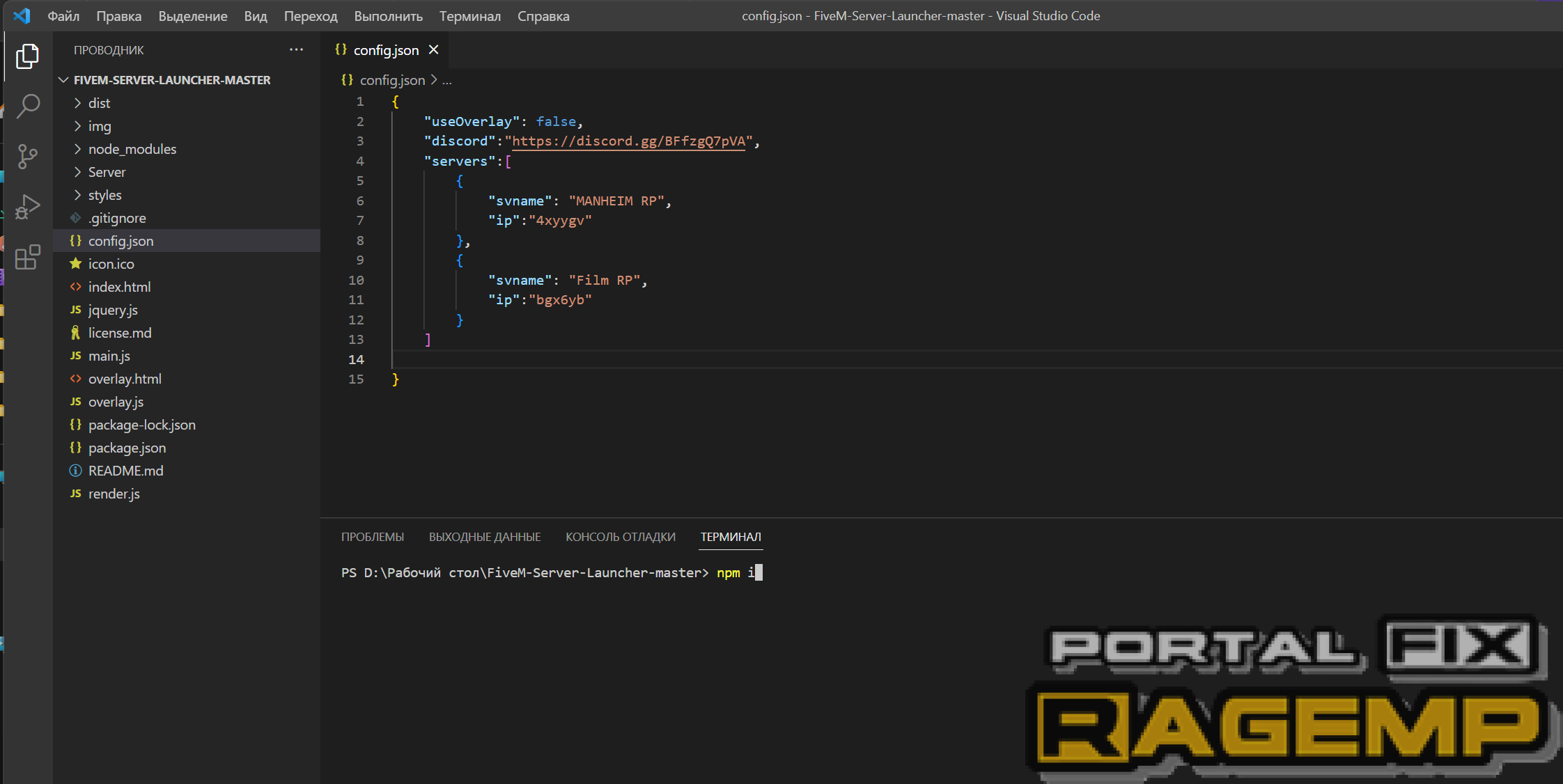This screenshot has height=784, width=1563.
Task: Open Run and Debug view icon
Action: (x=28, y=207)
